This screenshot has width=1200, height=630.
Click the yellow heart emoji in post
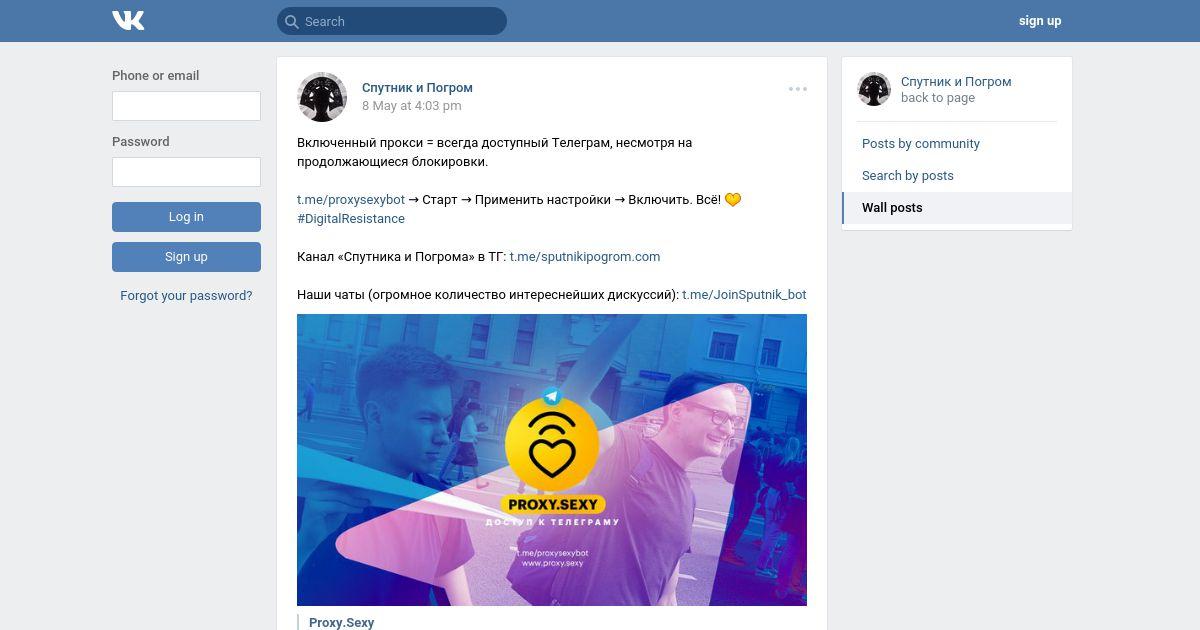(733, 200)
